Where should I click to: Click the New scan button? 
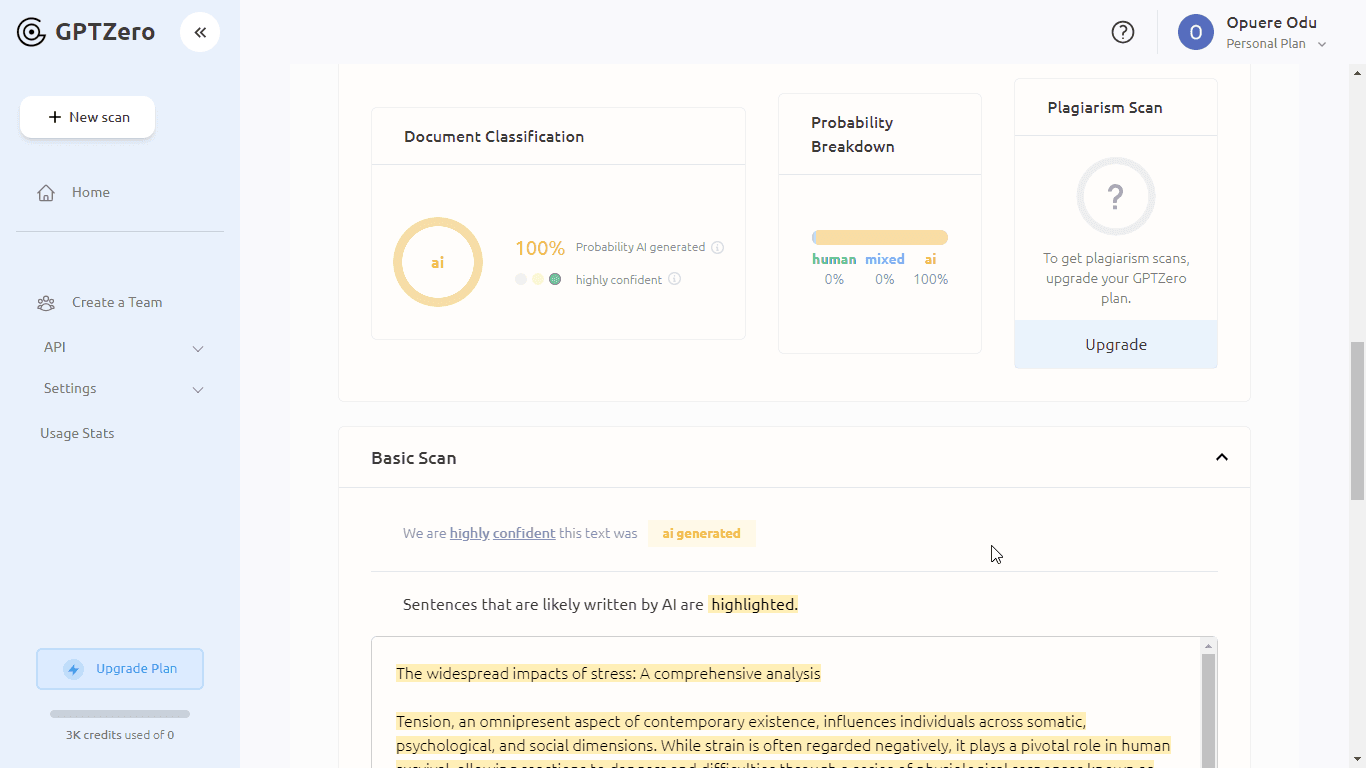pyautogui.click(x=88, y=117)
